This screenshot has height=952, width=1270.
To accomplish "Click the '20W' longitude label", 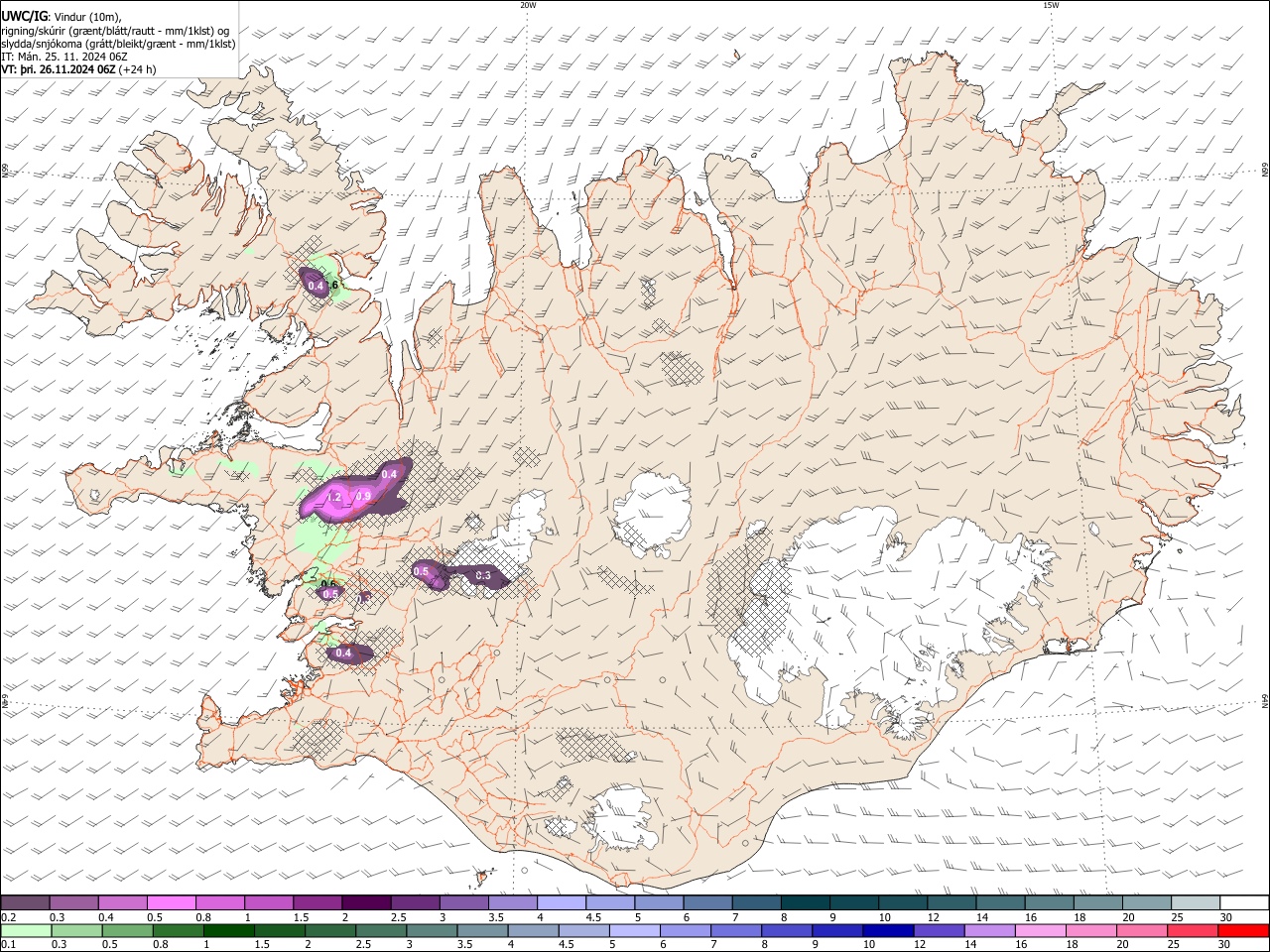I will coord(528,5).
